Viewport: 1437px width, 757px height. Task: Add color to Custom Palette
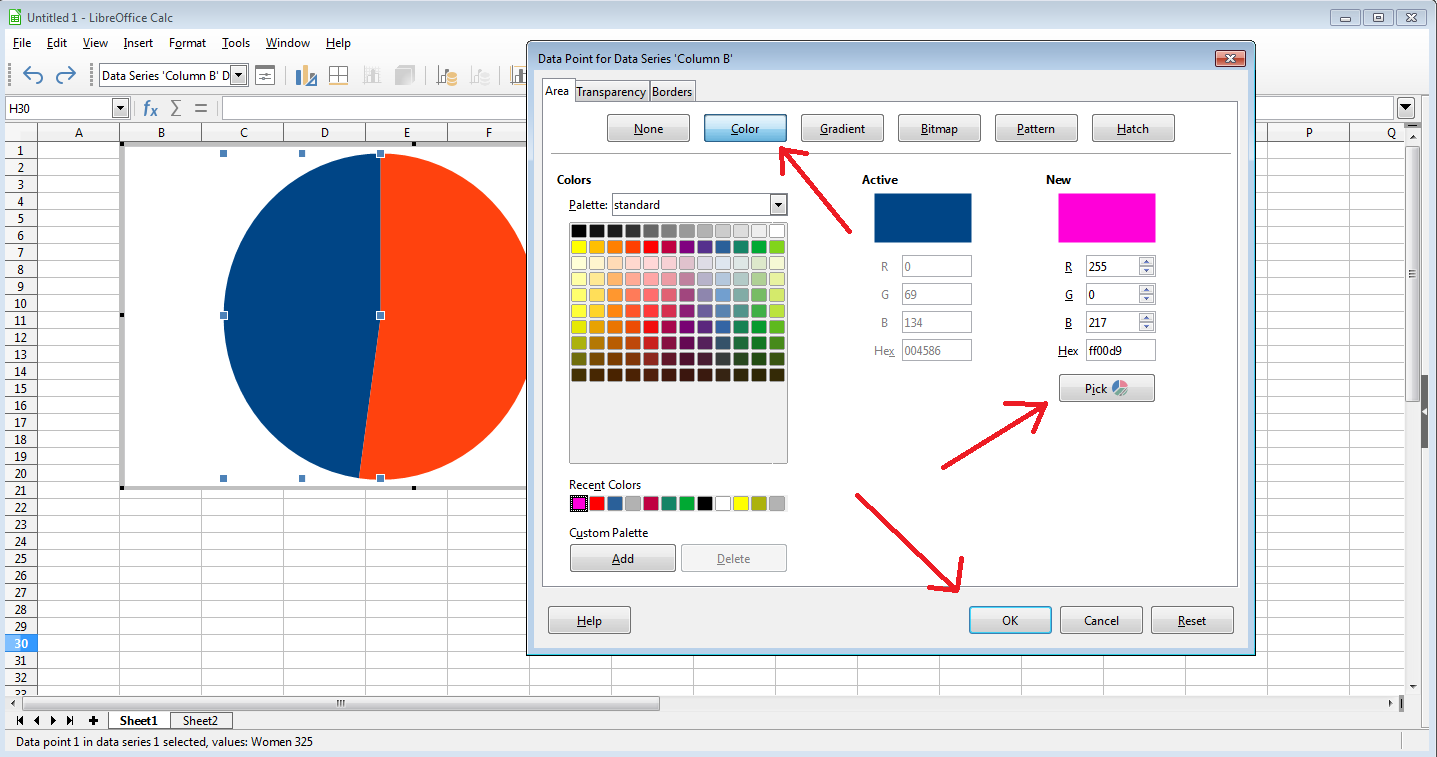[x=623, y=558]
